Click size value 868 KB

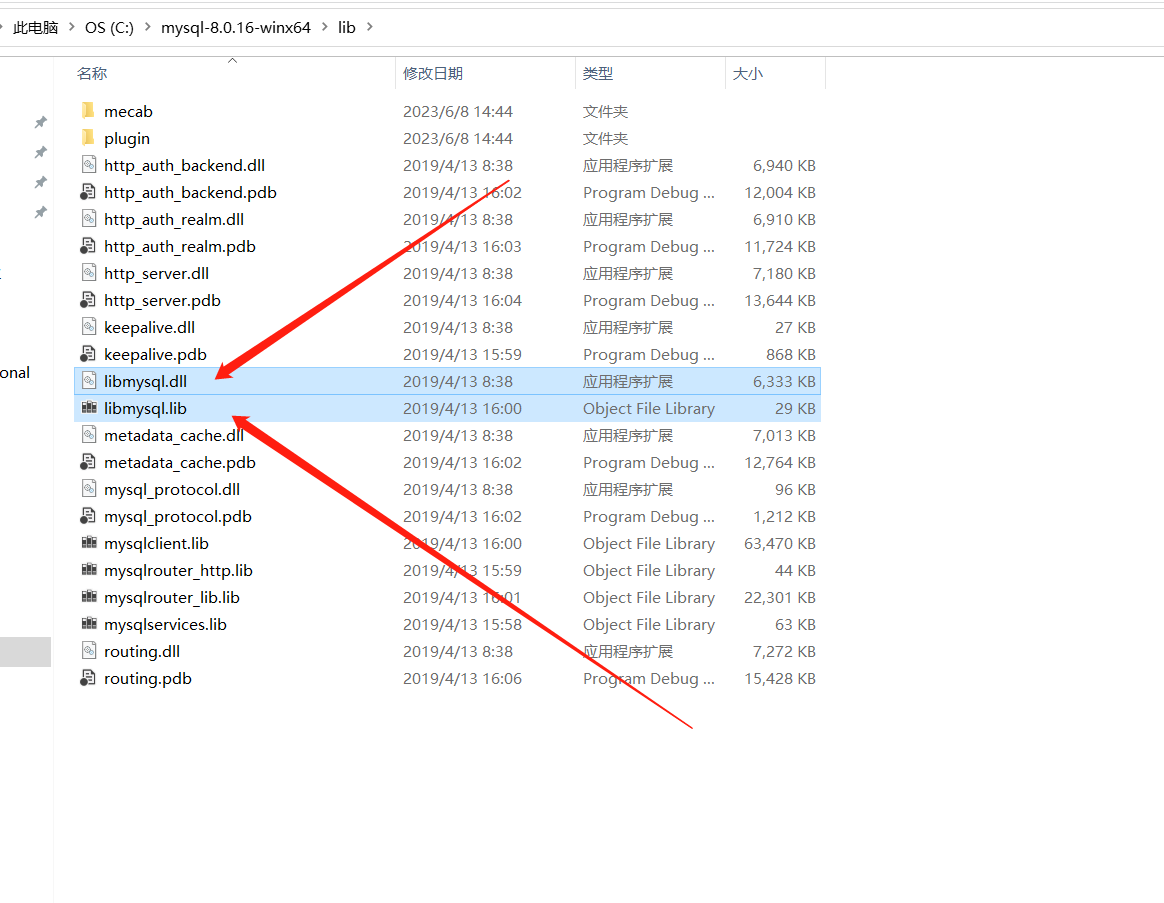tap(791, 355)
